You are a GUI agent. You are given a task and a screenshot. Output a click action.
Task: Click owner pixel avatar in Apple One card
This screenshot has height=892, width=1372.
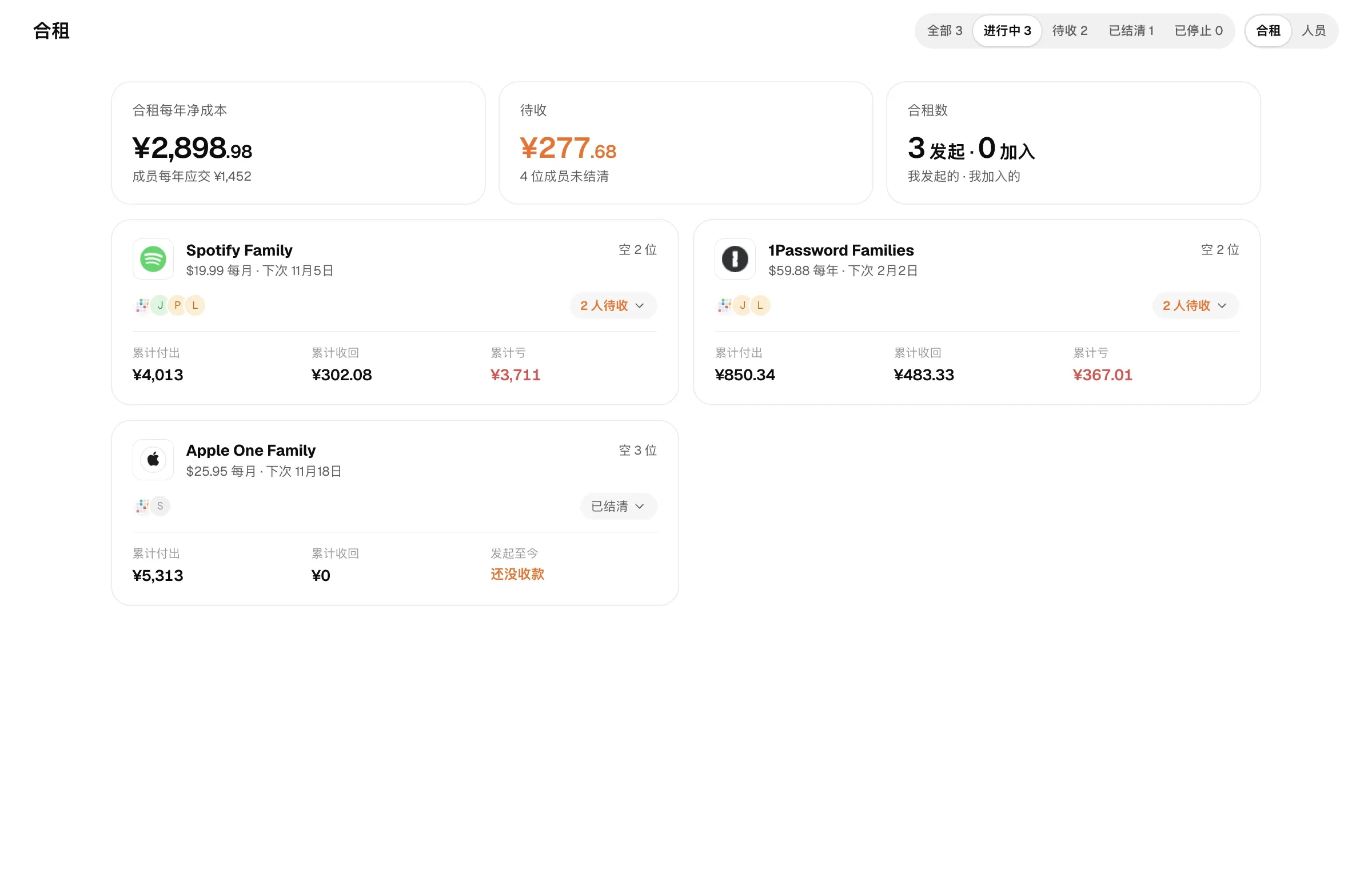tap(142, 505)
